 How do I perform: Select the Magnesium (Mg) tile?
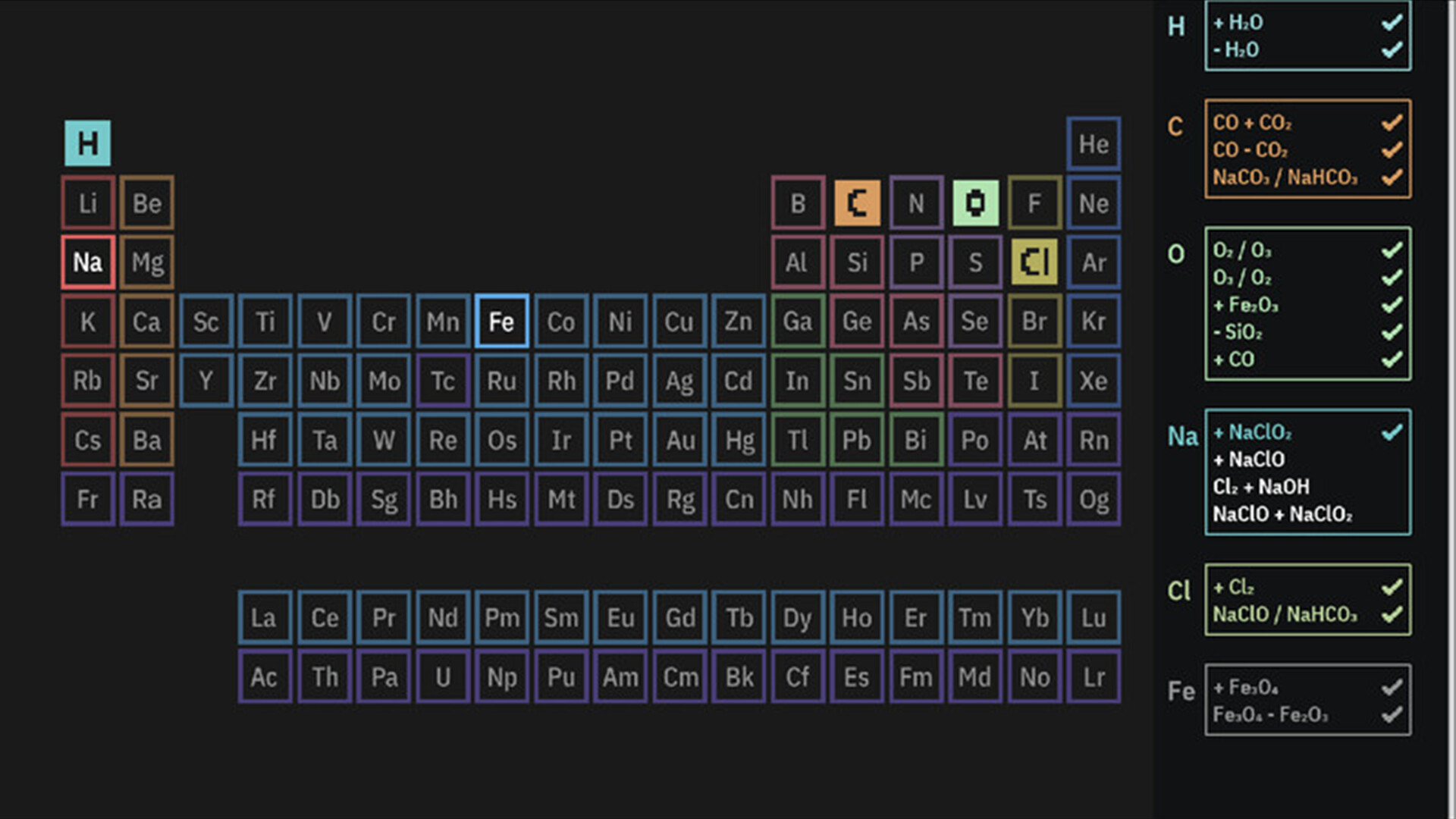[x=146, y=262]
